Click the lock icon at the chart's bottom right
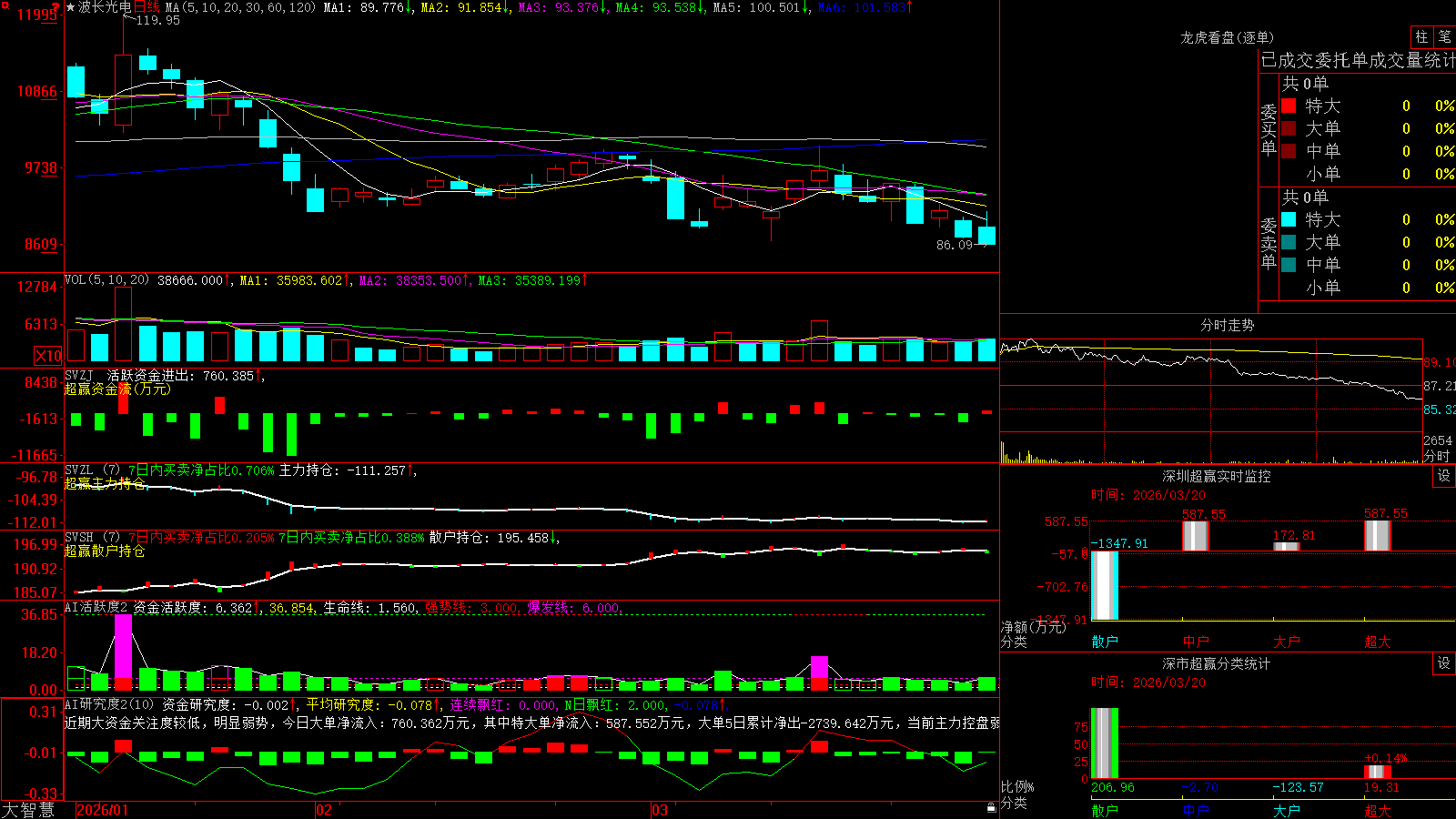This screenshot has width=1456, height=819. [992, 807]
